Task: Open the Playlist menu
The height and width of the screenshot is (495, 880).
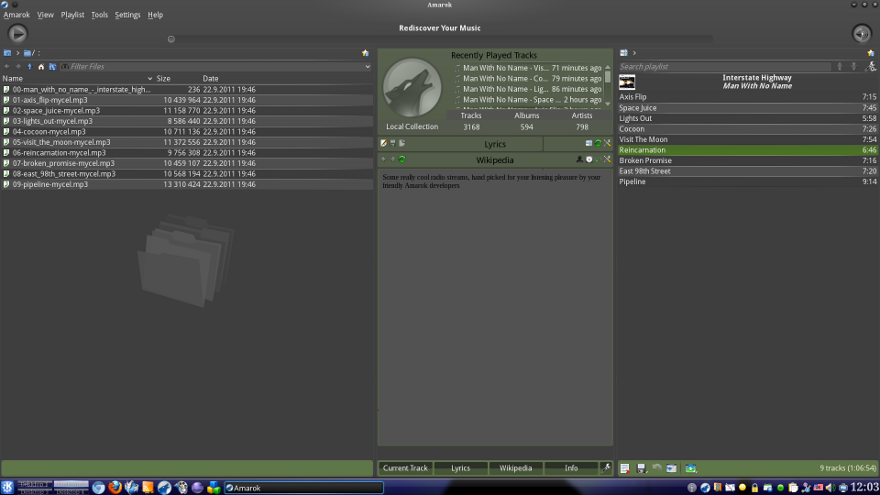Action: click(72, 15)
